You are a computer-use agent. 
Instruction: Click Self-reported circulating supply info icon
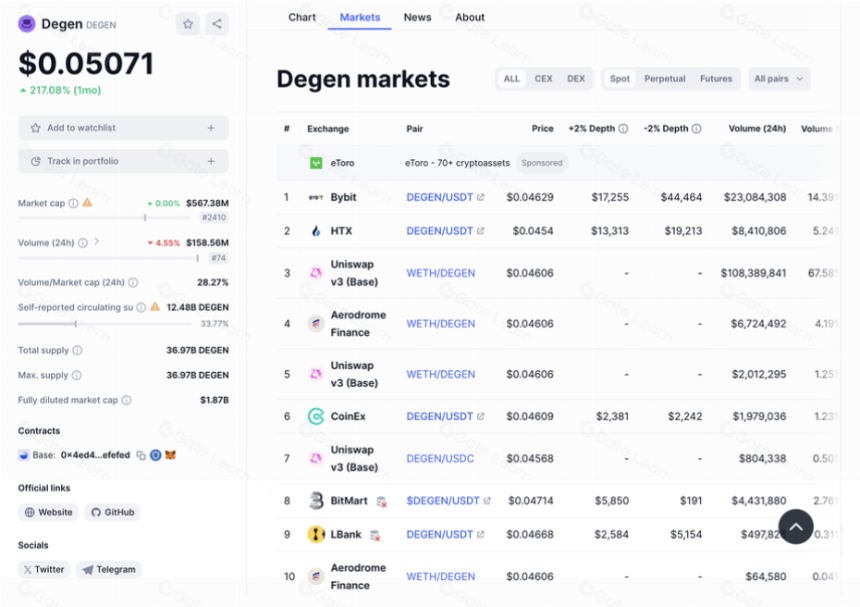pyautogui.click(x=141, y=308)
